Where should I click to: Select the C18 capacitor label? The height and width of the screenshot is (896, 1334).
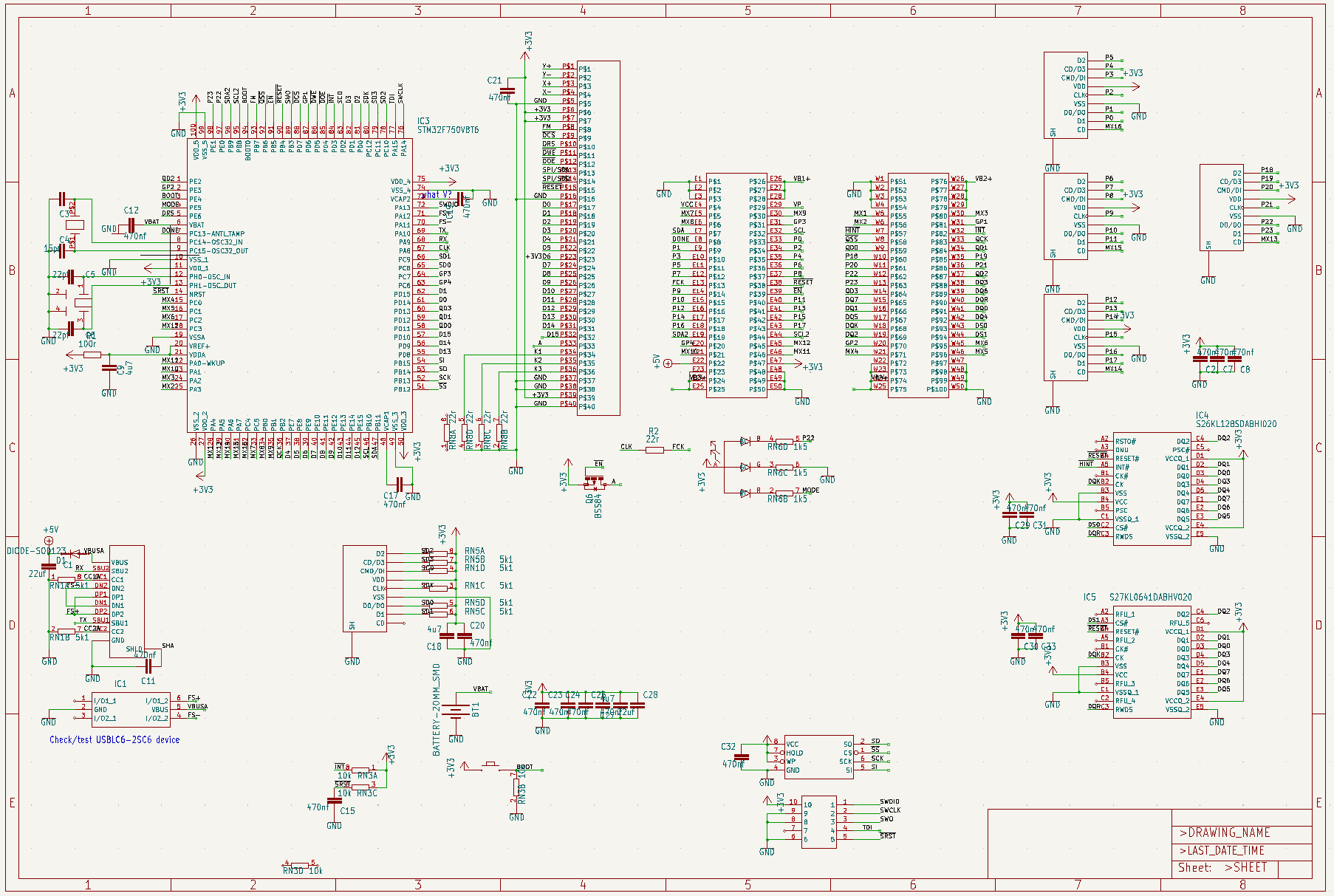pyautogui.click(x=434, y=646)
